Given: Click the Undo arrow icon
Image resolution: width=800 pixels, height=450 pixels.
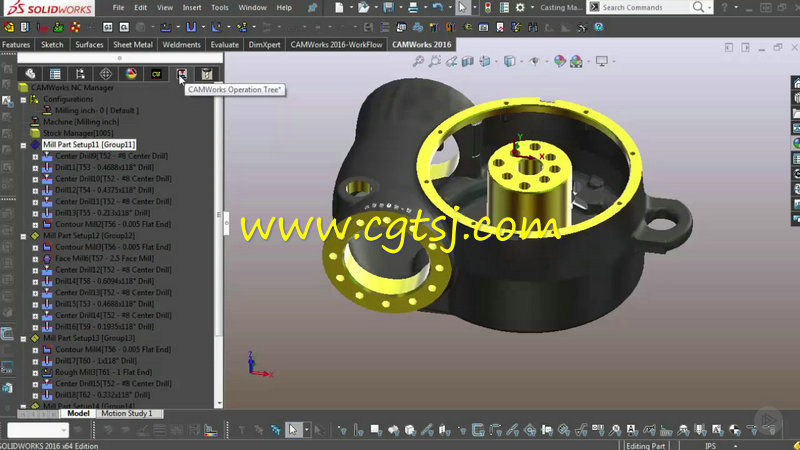Looking at the screenshot, I should (437, 7).
